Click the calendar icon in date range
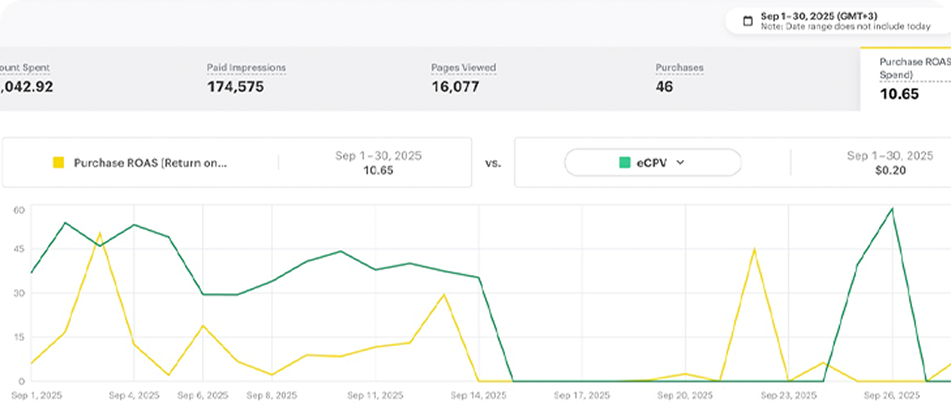Screen dimensions: 951x417 point(748,21)
